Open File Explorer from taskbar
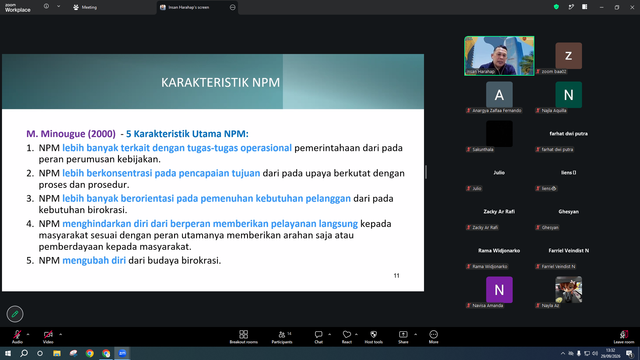The image size is (640, 360). [x=57, y=353]
